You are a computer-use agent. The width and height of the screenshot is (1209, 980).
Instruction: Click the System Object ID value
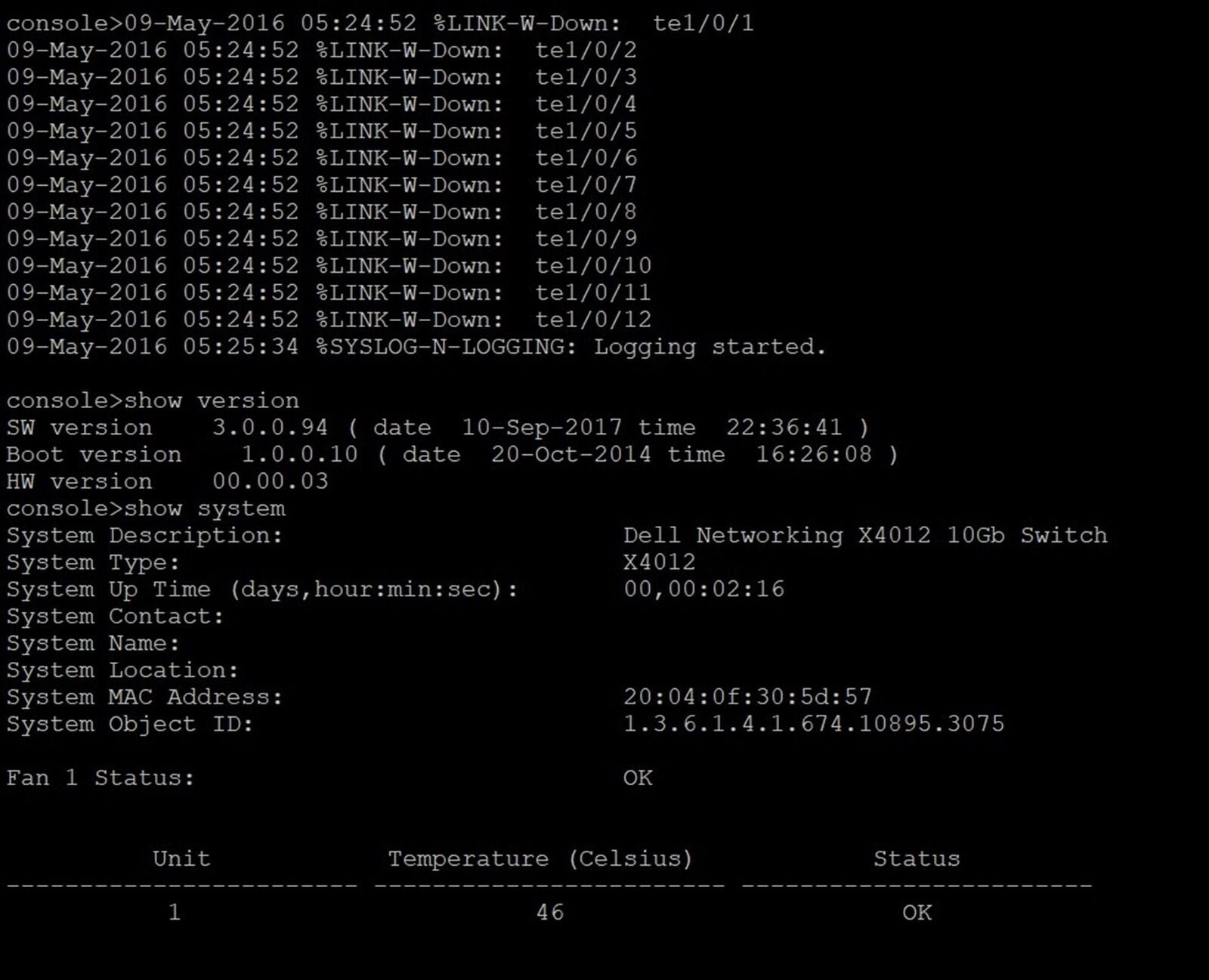pyautogui.click(x=814, y=724)
